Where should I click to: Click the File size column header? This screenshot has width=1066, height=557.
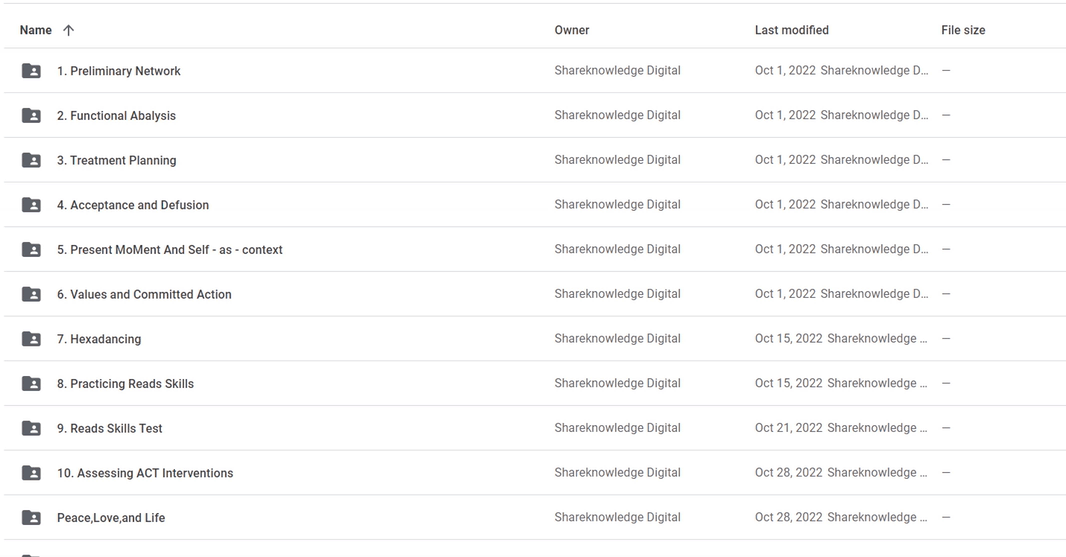coord(962,30)
